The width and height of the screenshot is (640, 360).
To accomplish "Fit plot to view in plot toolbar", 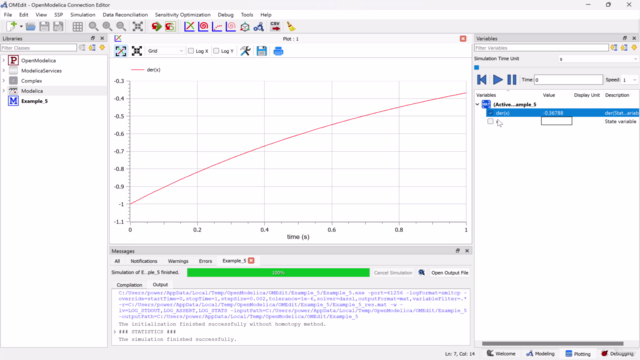I will (137, 51).
